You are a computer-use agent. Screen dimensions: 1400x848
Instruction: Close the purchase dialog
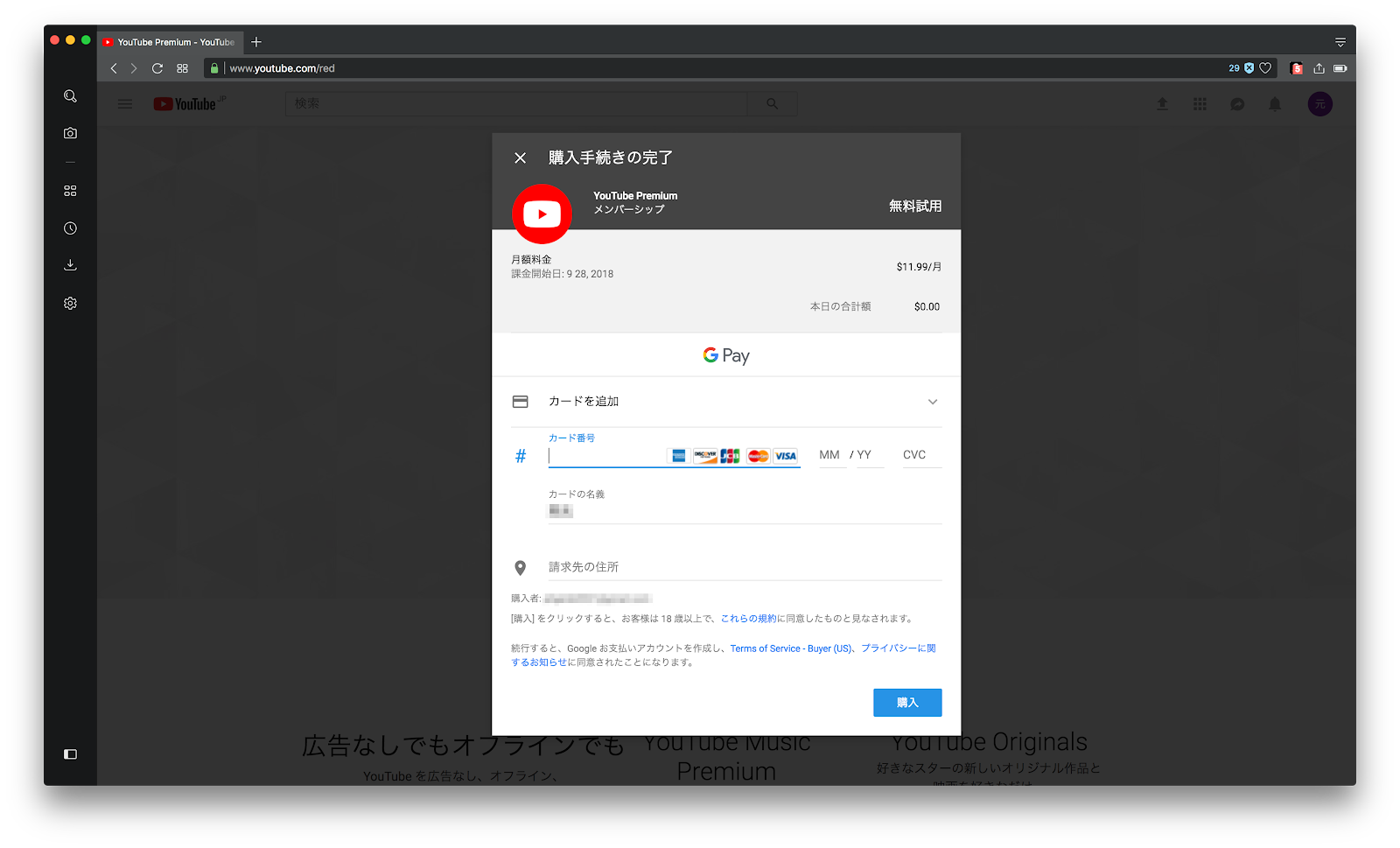(x=520, y=158)
